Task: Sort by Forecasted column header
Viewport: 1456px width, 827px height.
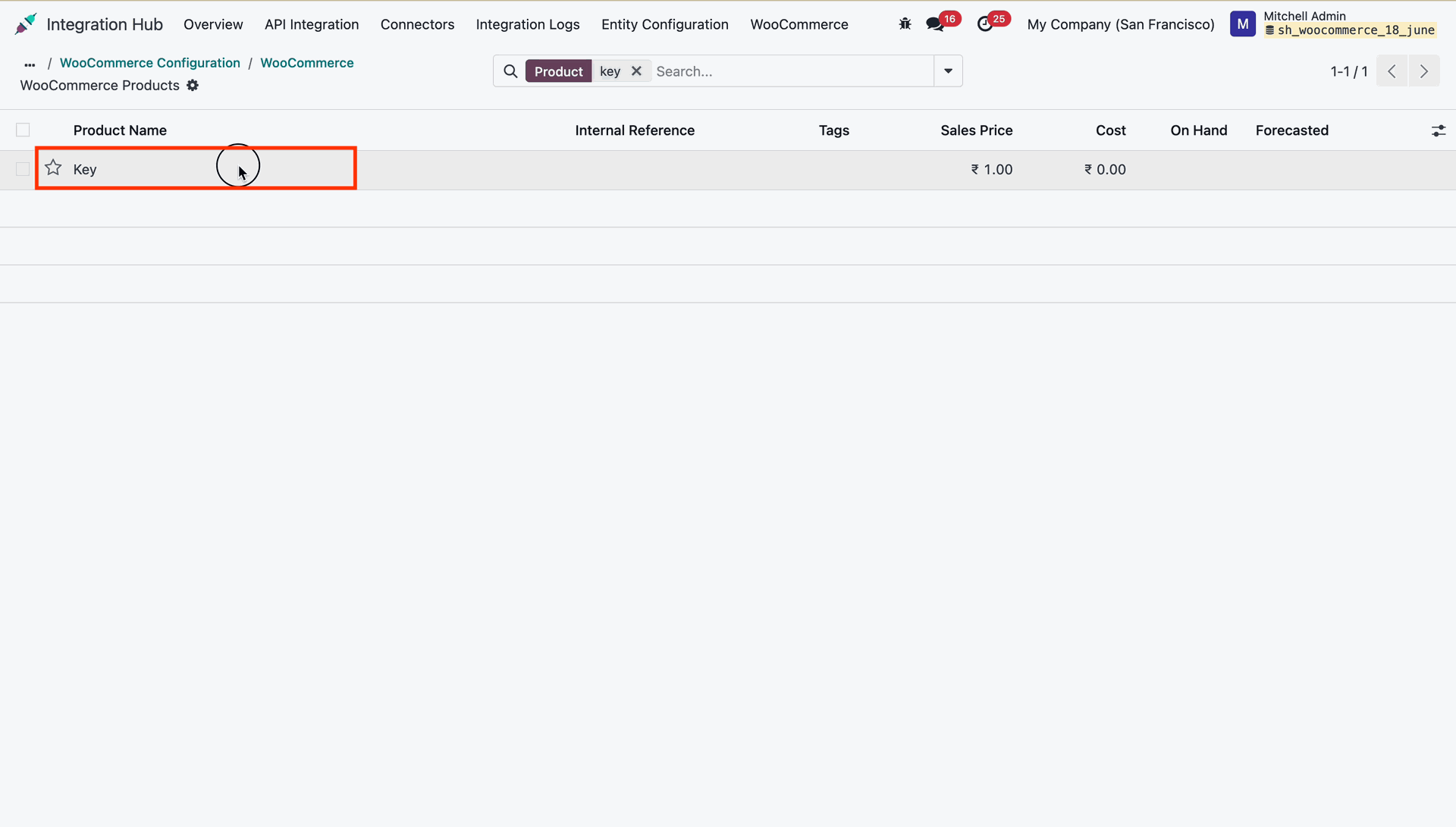Action: (x=1291, y=130)
